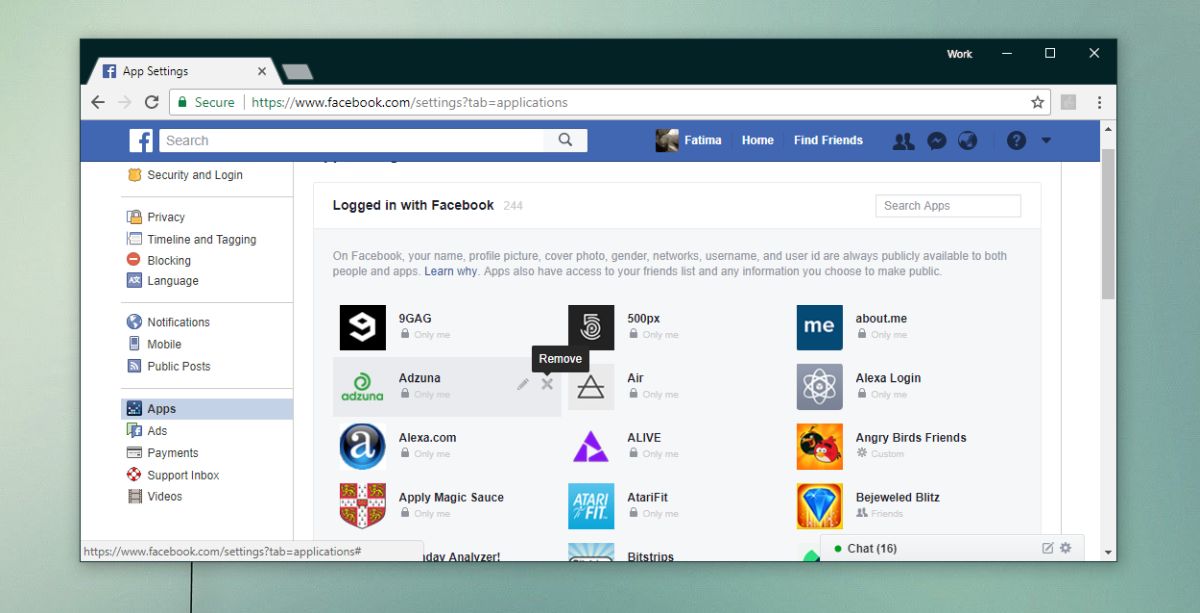
Task: Open the Alexa.com app icon
Action: pyautogui.click(x=363, y=446)
